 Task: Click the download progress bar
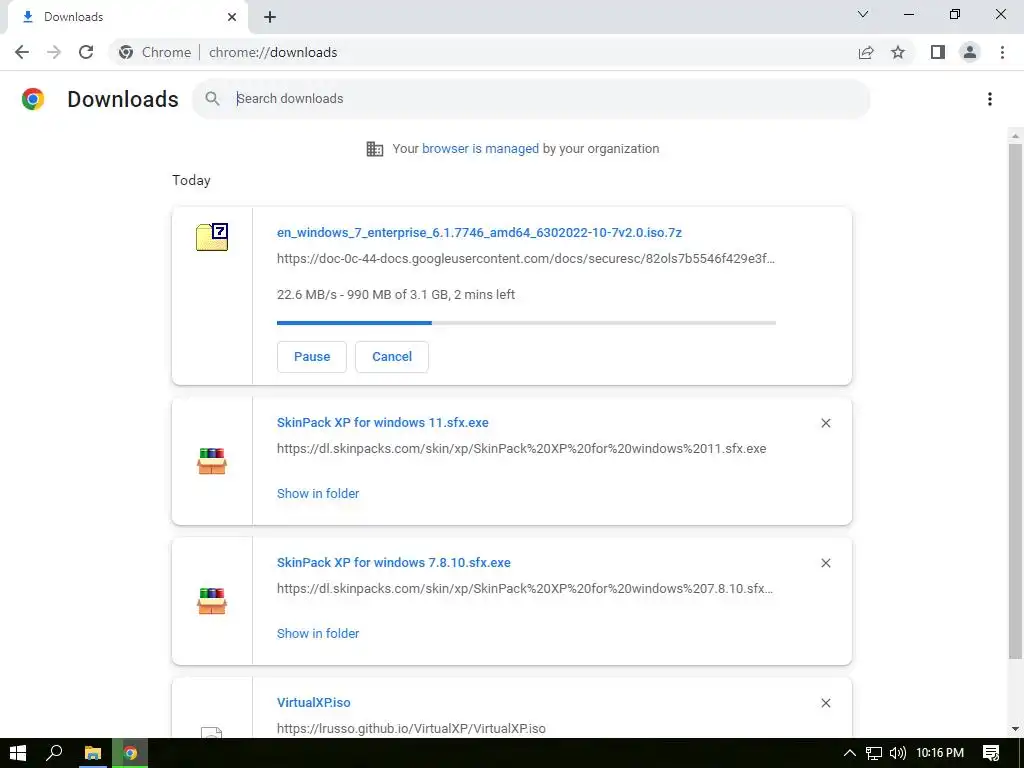pyautogui.click(x=526, y=323)
